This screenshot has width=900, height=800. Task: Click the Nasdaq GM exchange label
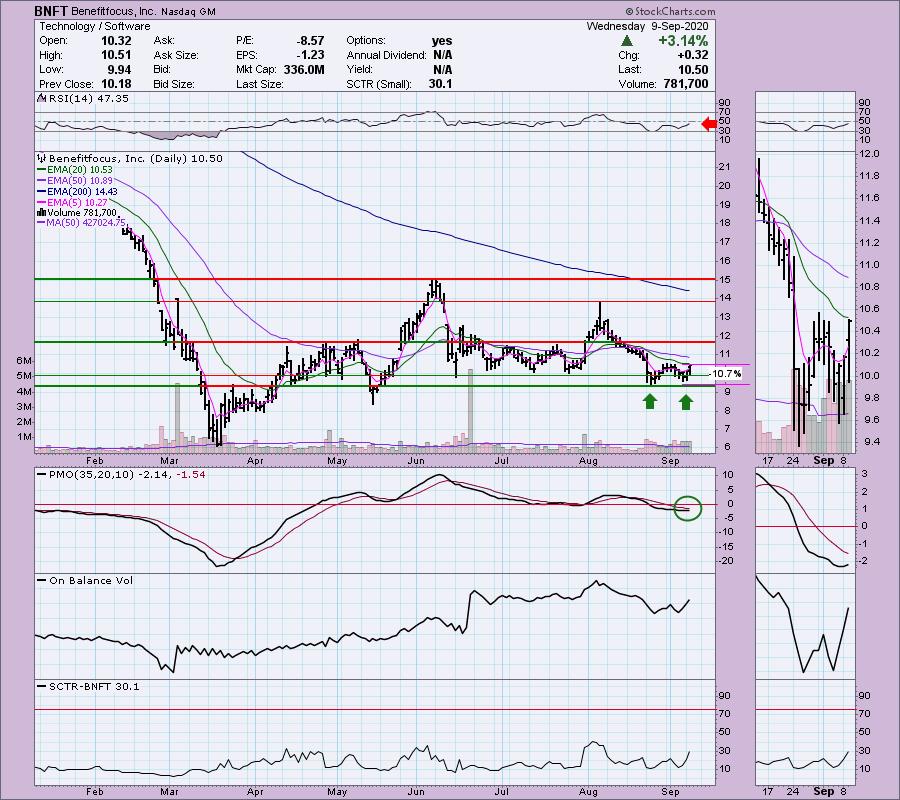pyautogui.click(x=188, y=11)
